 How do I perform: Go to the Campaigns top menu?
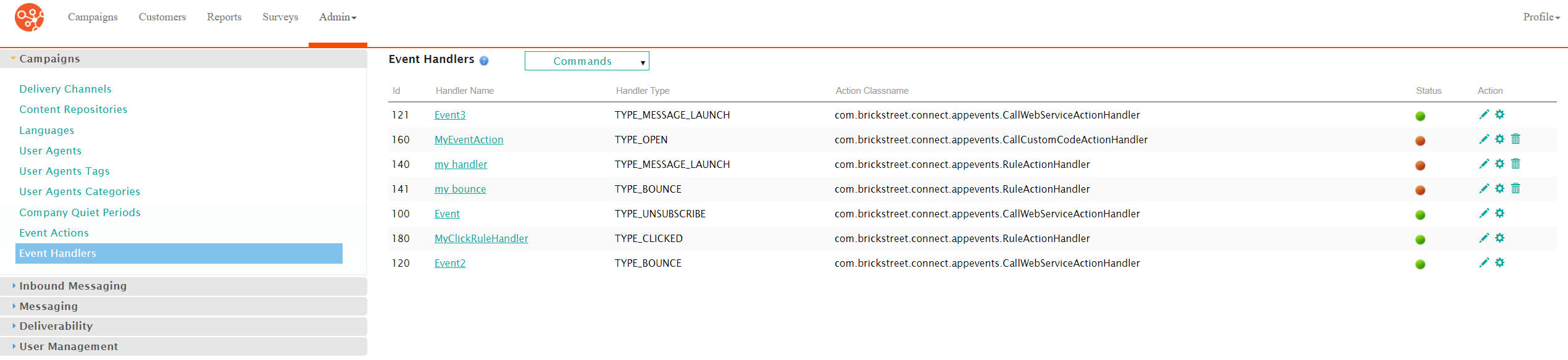(93, 17)
